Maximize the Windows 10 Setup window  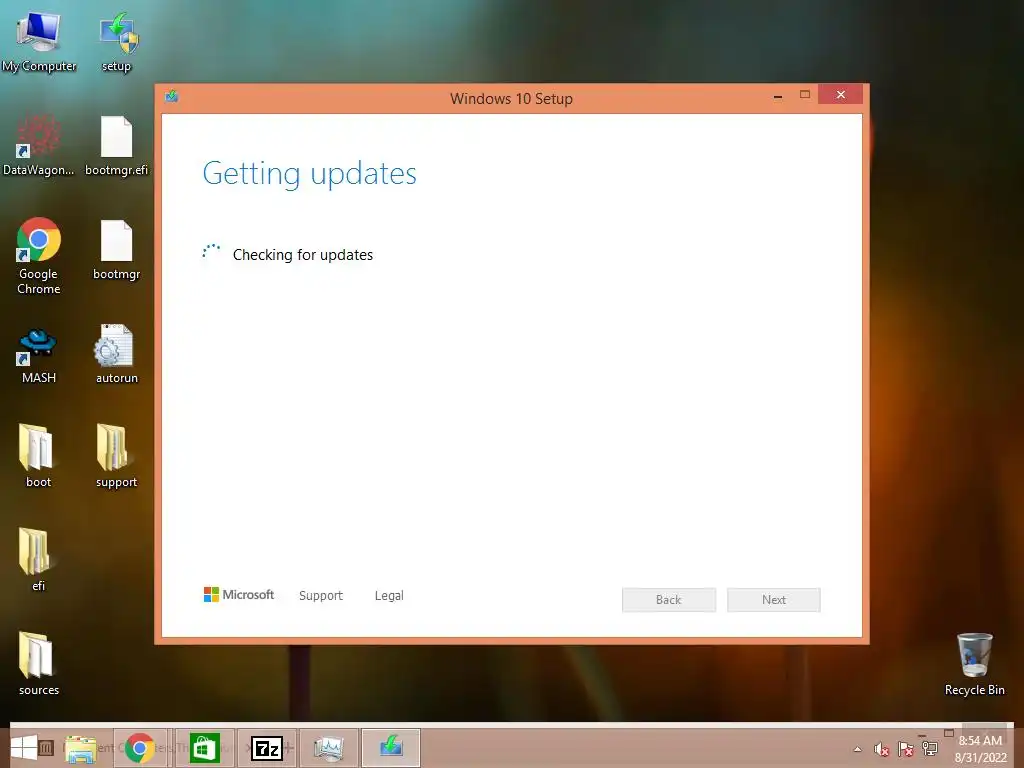(805, 95)
